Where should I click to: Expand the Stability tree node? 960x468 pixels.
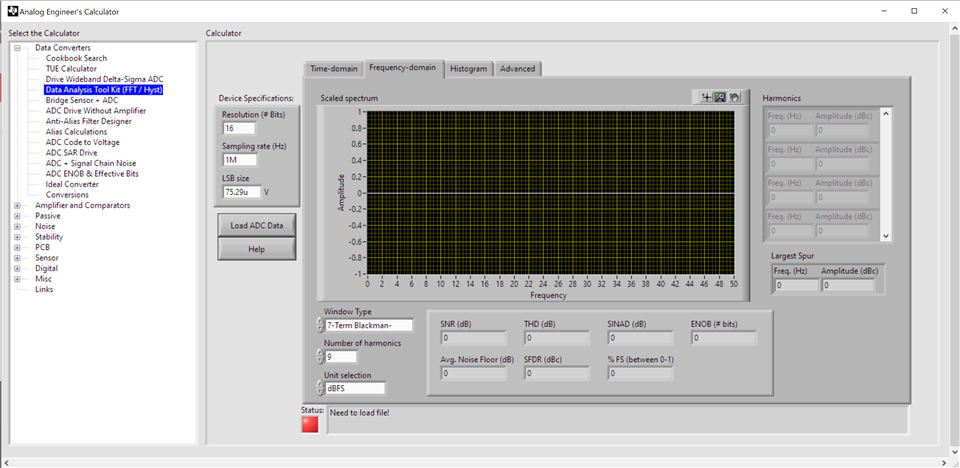point(17,236)
